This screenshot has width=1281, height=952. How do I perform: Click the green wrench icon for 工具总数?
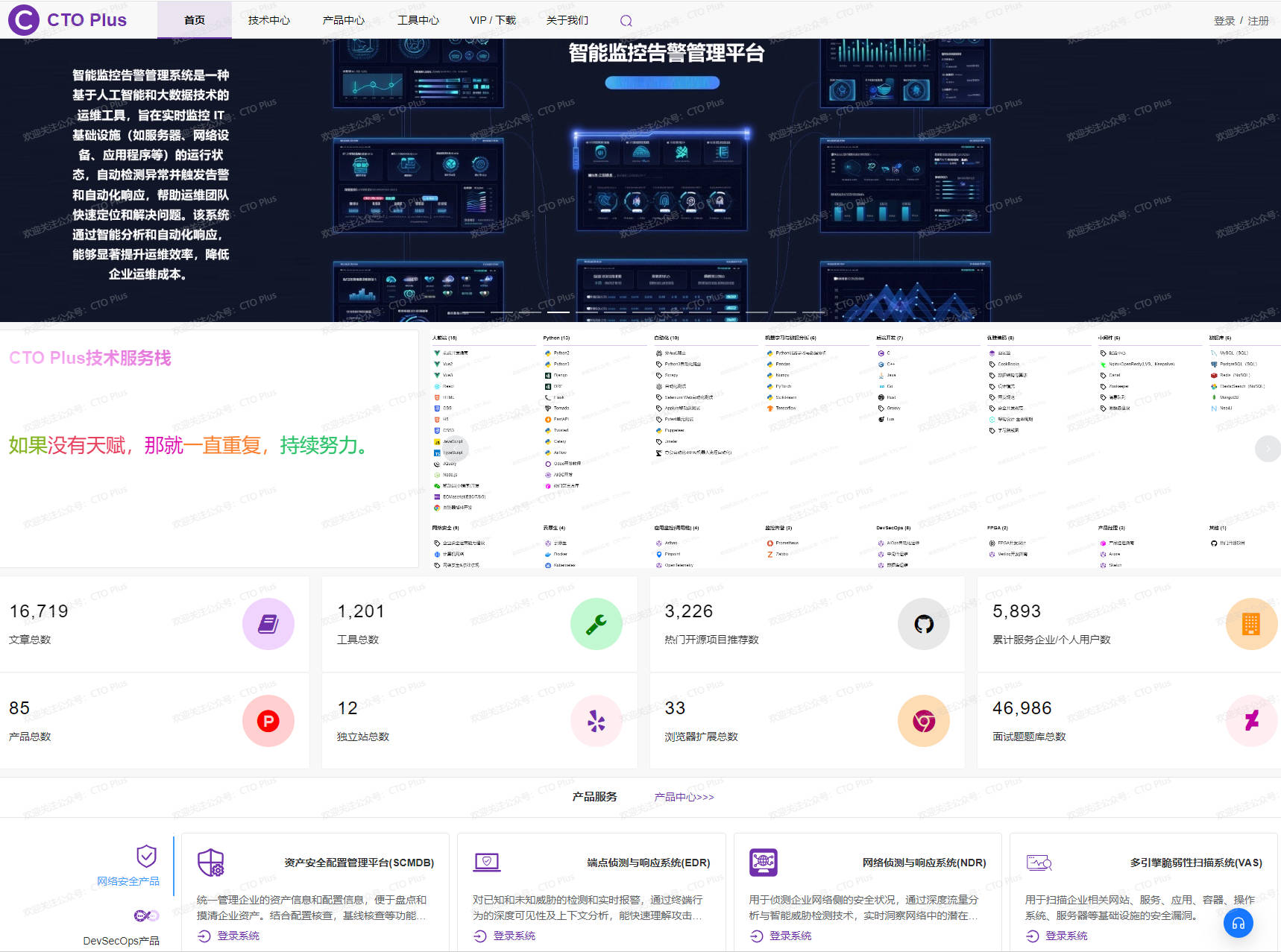(x=596, y=624)
